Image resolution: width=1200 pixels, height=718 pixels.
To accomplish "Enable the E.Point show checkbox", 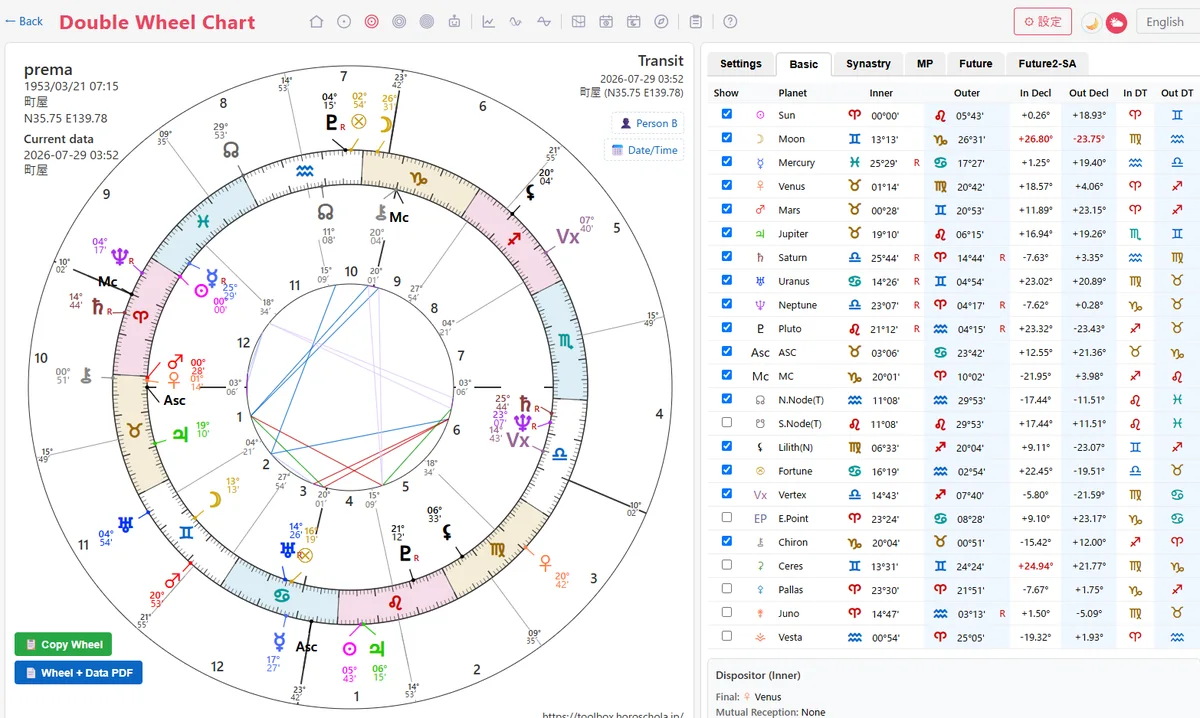I will 727,518.
